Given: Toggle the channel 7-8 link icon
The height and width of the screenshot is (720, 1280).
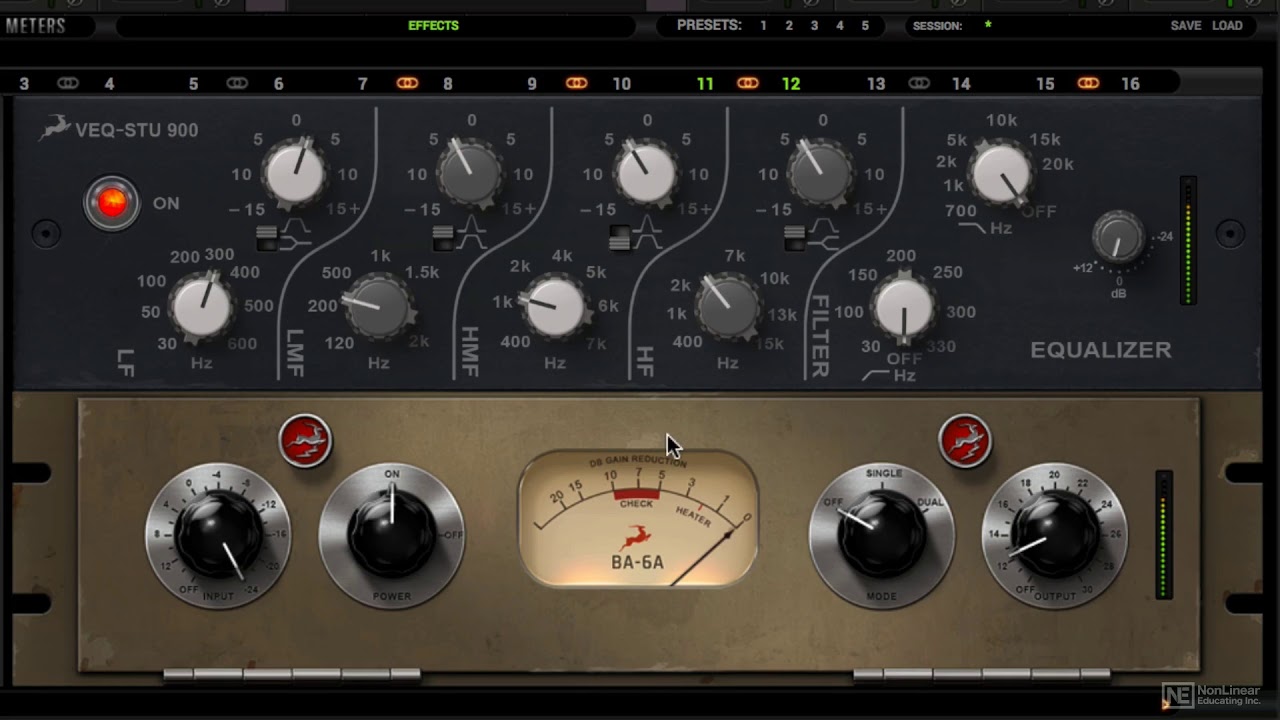Looking at the screenshot, I should click(x=407, y=83).
